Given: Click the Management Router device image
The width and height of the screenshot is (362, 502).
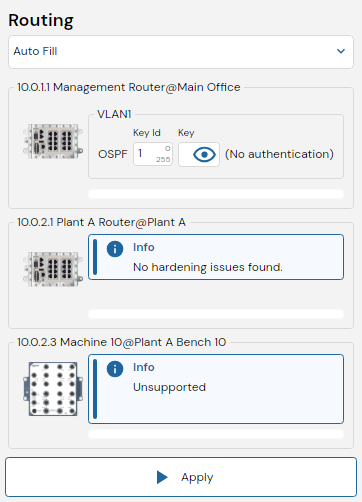Looking at the screenshot, I should coord(53,141).
